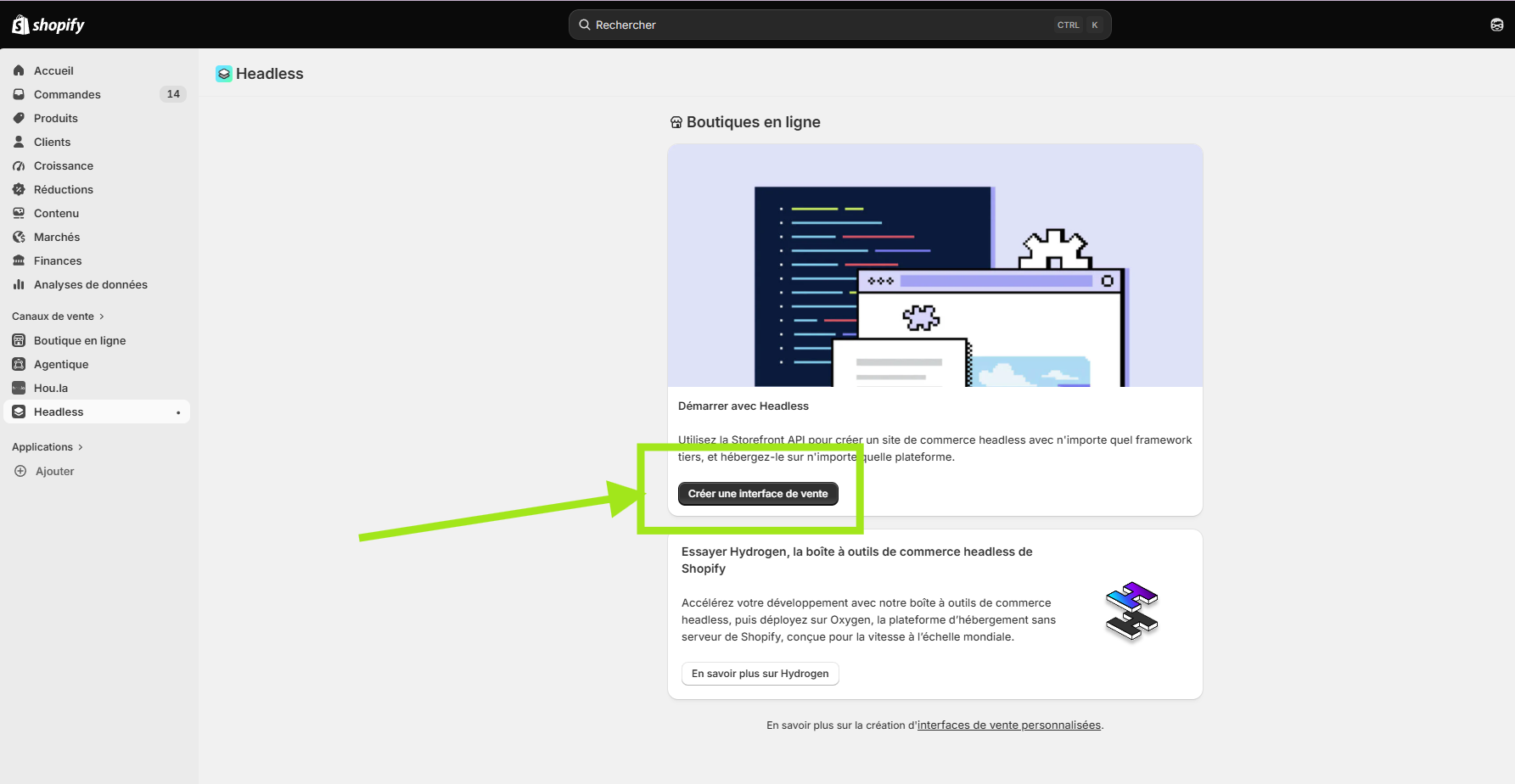Click Créer une interface de vente button
The width and height of the screenshot is (1515, 784).
758,494
